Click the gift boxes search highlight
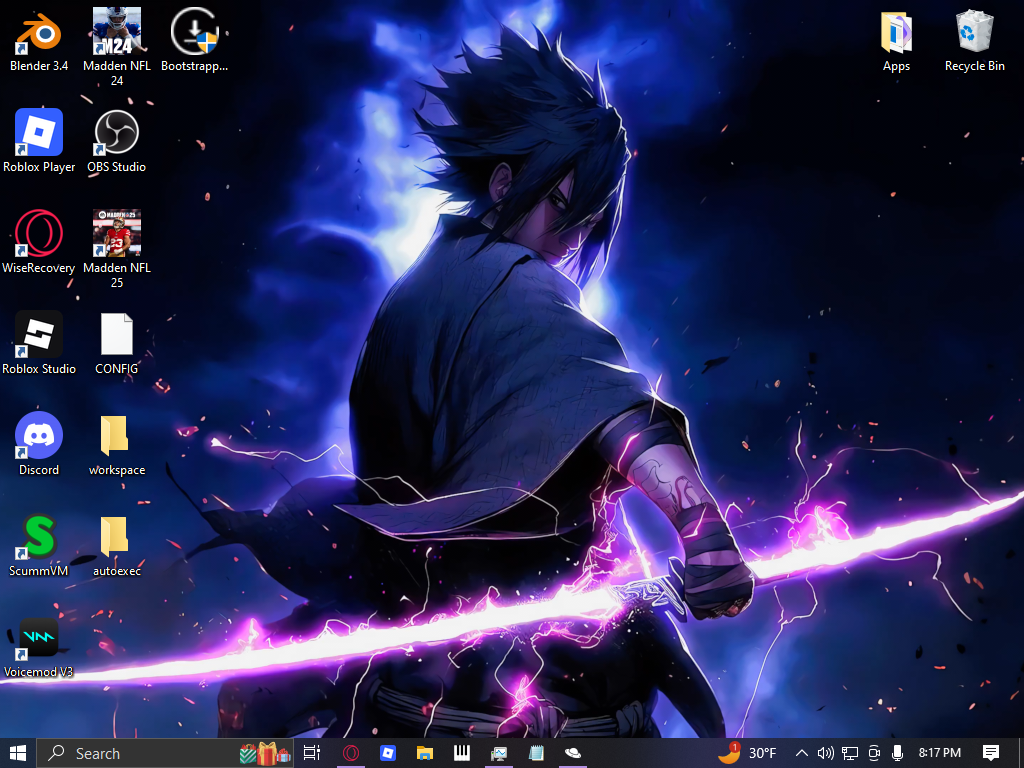The height and width of the screenshot is (768, 1024). pyautogui.click(x=265, y=753)
